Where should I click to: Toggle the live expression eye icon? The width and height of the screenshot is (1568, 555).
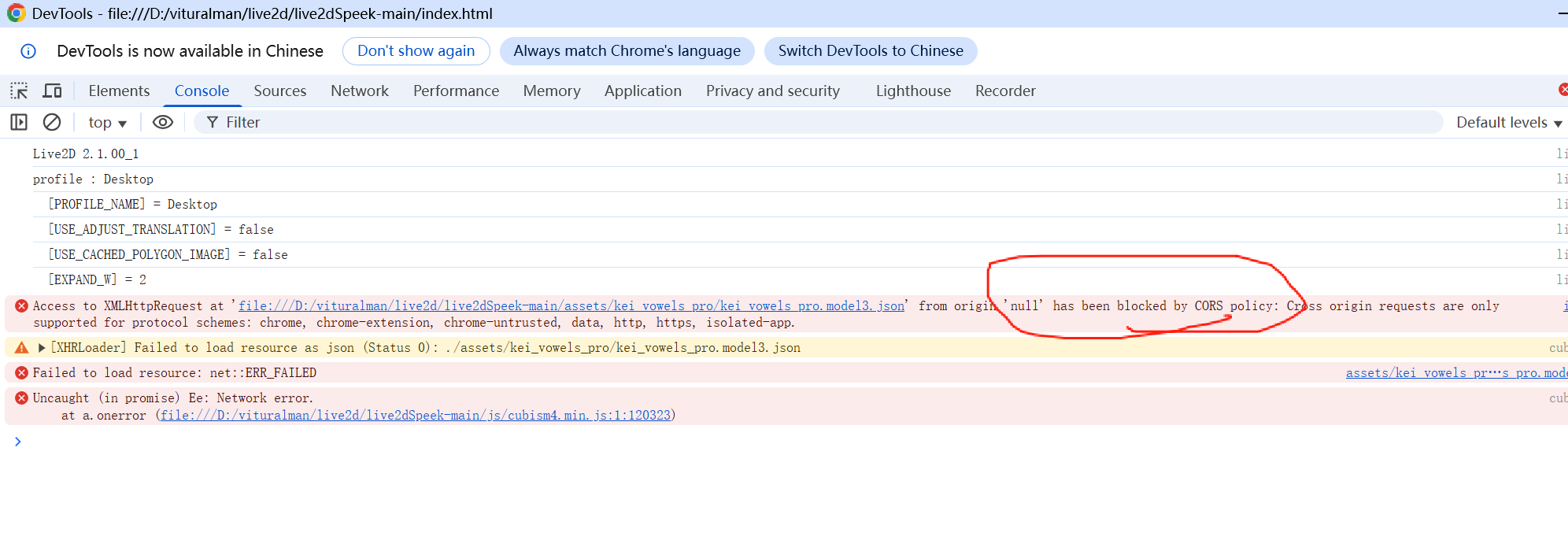pyautogui.click(x=163, y=122)
